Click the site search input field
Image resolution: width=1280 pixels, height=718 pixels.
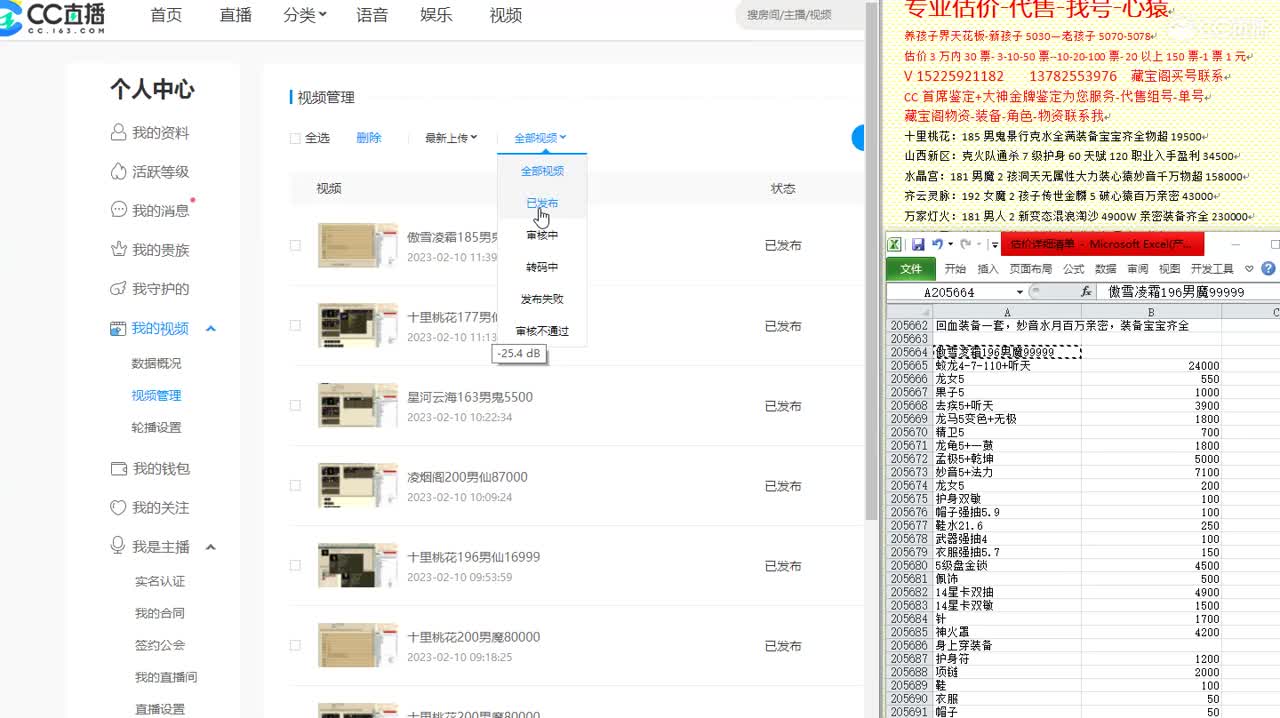(x=800, y=15)
